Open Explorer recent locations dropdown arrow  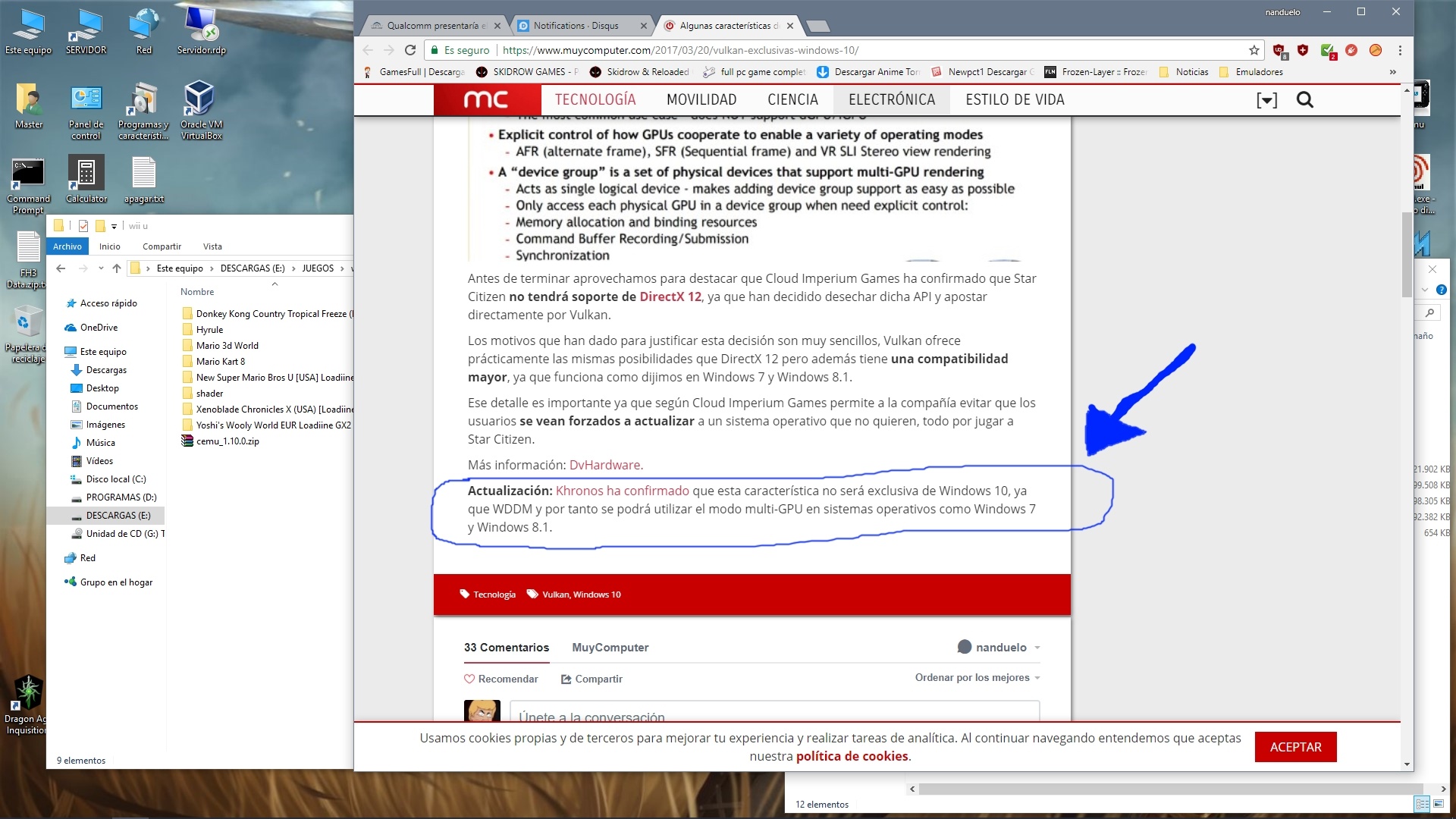tap(101, 268)
